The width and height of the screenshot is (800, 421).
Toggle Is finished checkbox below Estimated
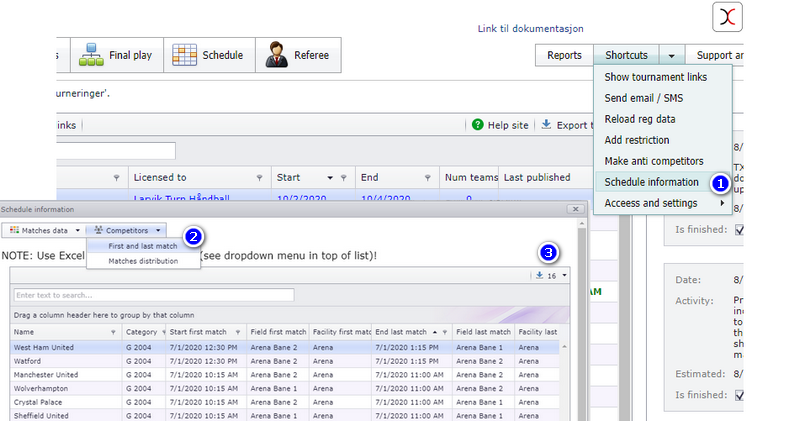739,395
